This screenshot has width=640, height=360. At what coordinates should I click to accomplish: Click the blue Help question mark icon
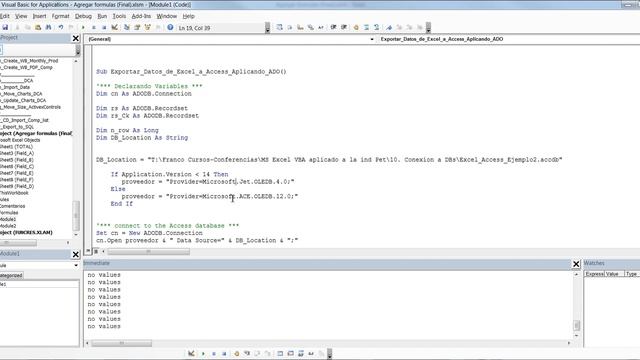coord(170,27)
